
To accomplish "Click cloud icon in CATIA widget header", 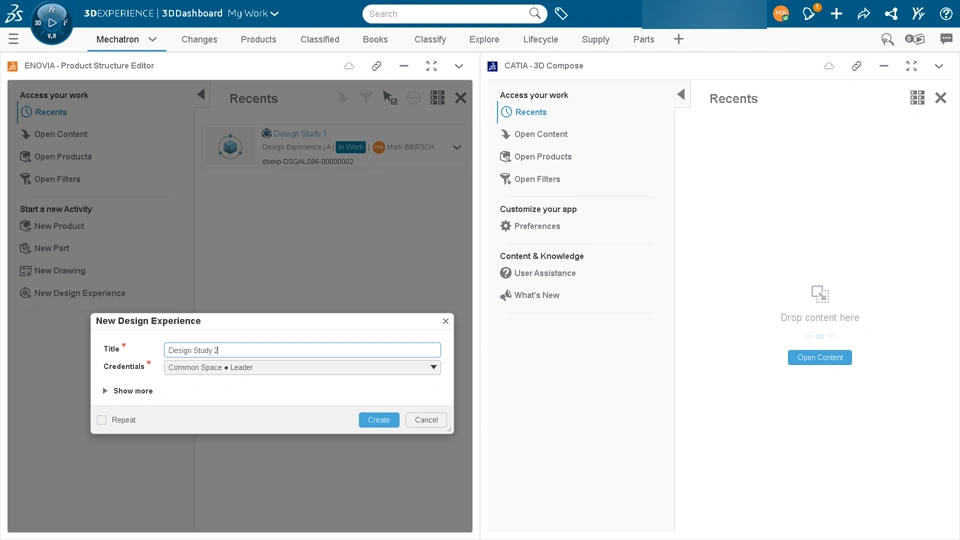I will [829, 66].
